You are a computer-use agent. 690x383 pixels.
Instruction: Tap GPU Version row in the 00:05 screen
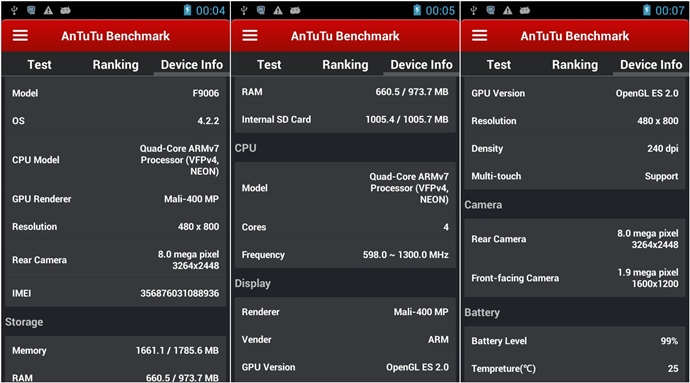[345, 367]
